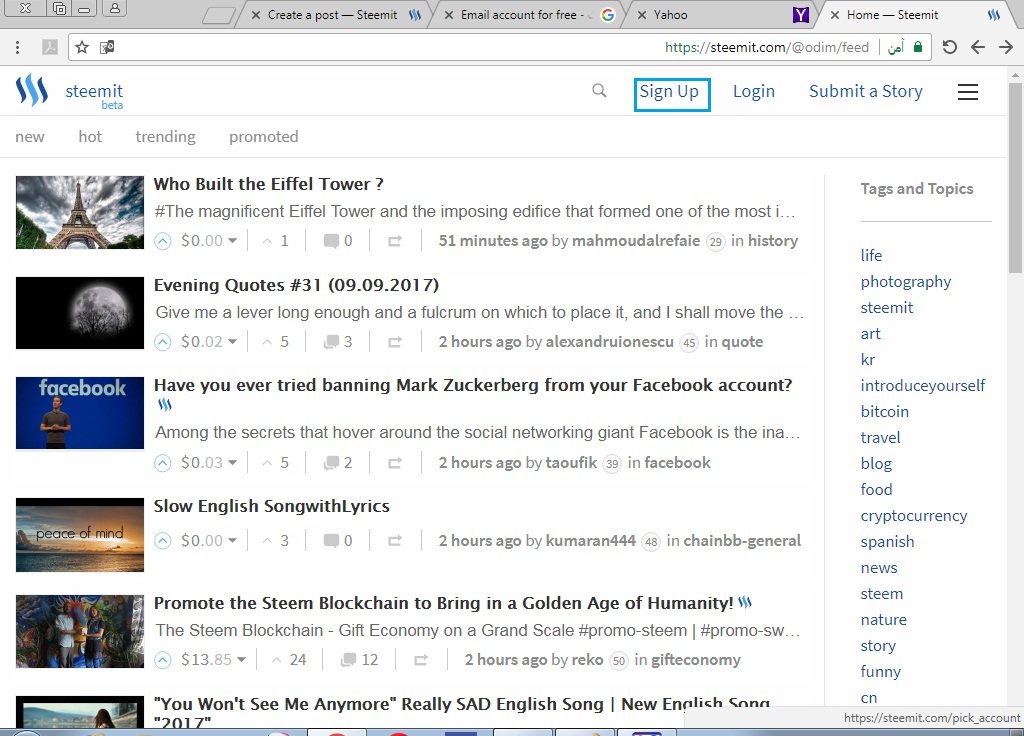Open the bitcoin tag link

pos(884,412)
